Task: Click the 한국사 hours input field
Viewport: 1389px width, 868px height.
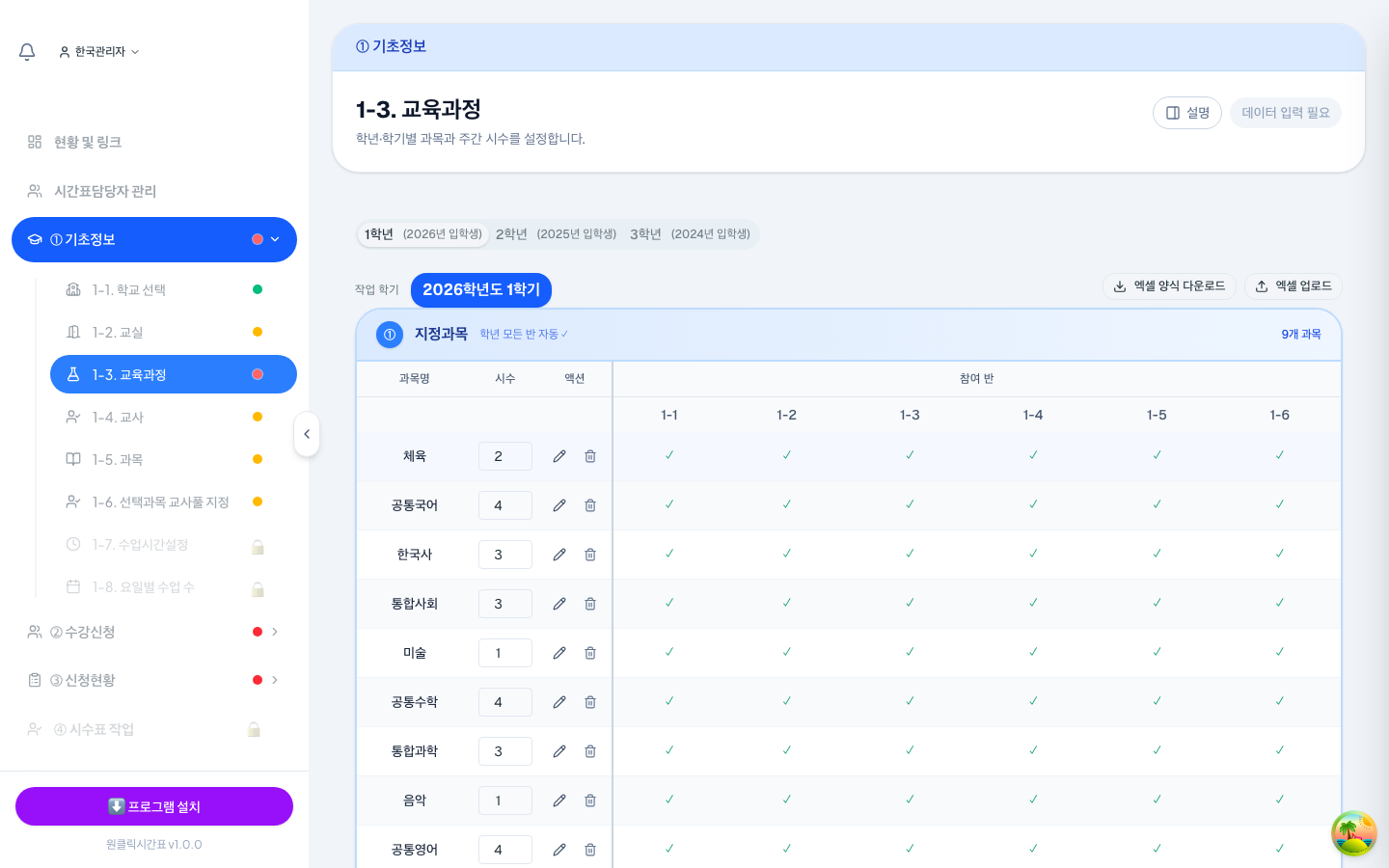Action: pos(505,555)
